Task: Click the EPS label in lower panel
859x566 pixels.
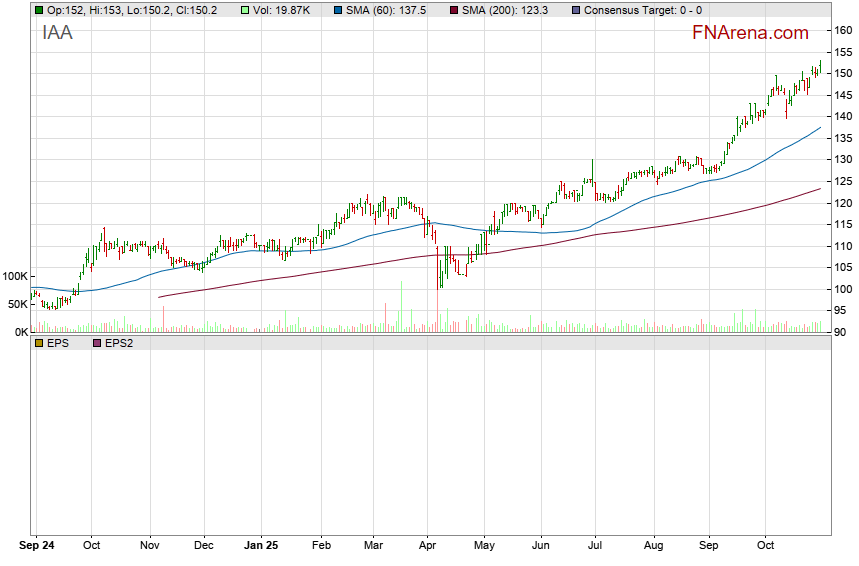Action: [x=58, y=343]
